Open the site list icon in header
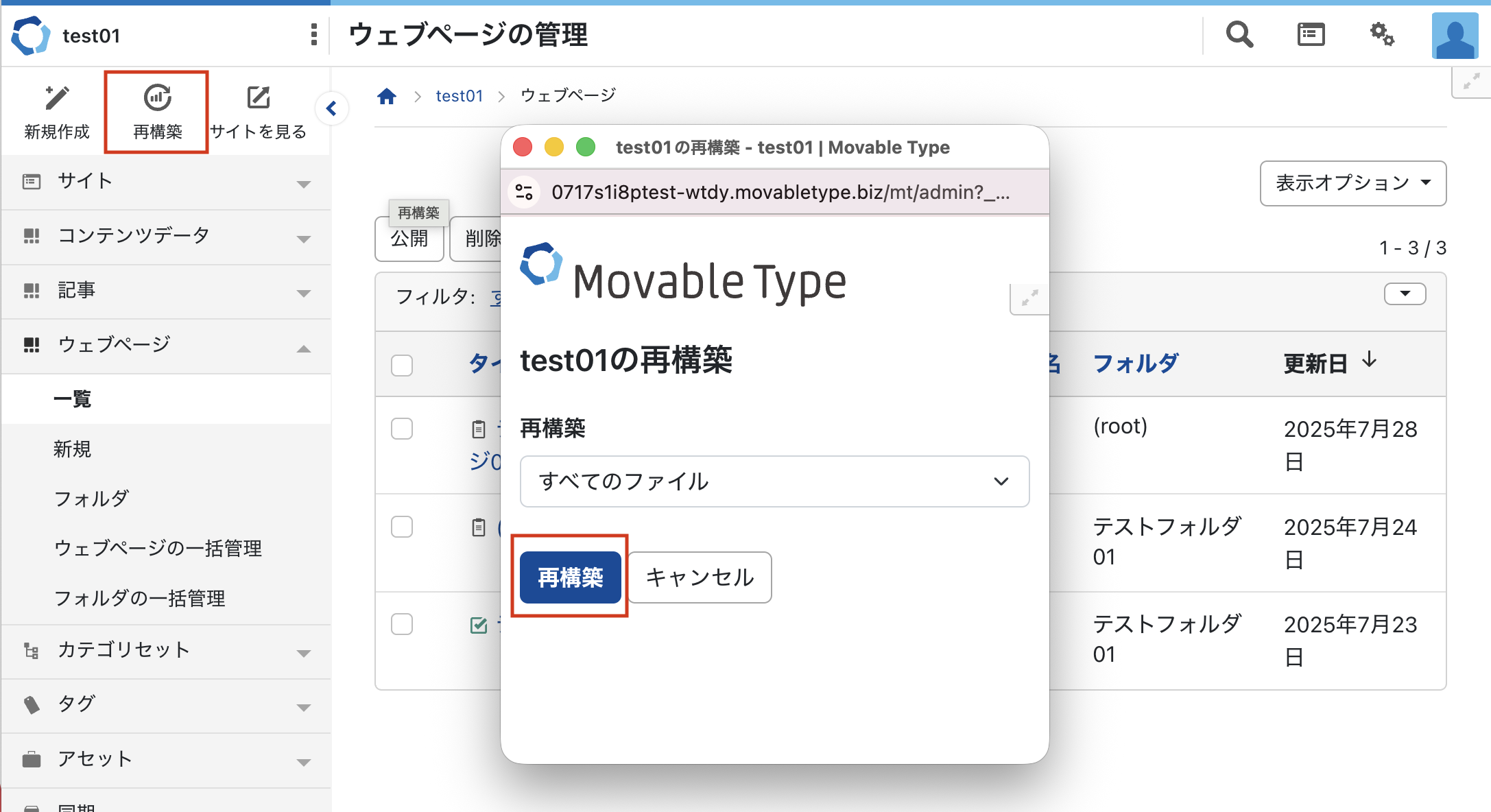 (x=1311, y=35)
